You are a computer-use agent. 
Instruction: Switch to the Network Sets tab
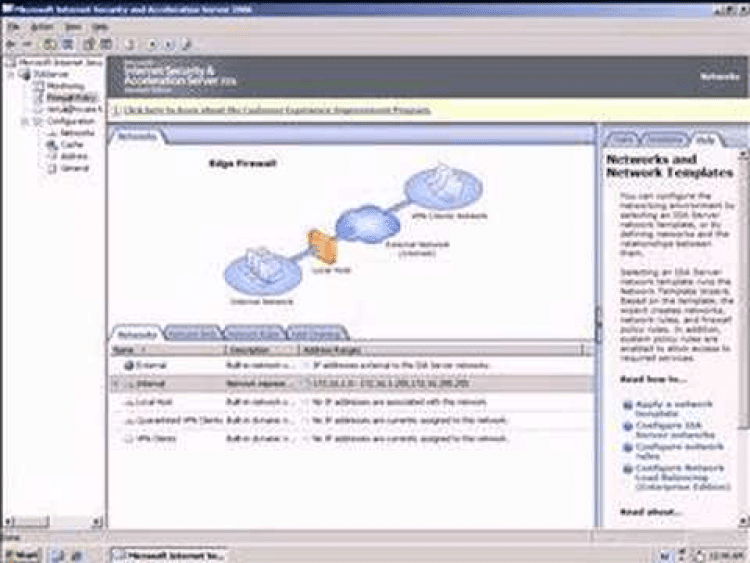pyautogui.click(x=193, y=333)
